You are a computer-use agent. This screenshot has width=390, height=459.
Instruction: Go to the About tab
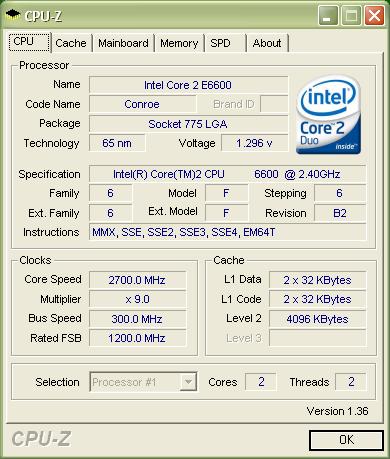267,43
